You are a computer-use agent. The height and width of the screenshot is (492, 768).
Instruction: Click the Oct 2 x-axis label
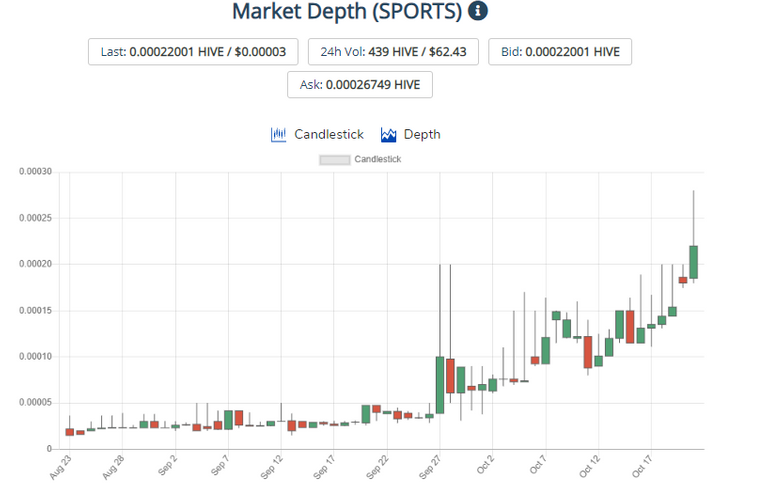486,465
